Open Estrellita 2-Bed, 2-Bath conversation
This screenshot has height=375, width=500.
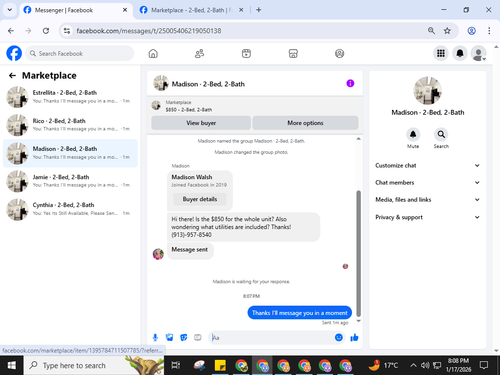70,97
